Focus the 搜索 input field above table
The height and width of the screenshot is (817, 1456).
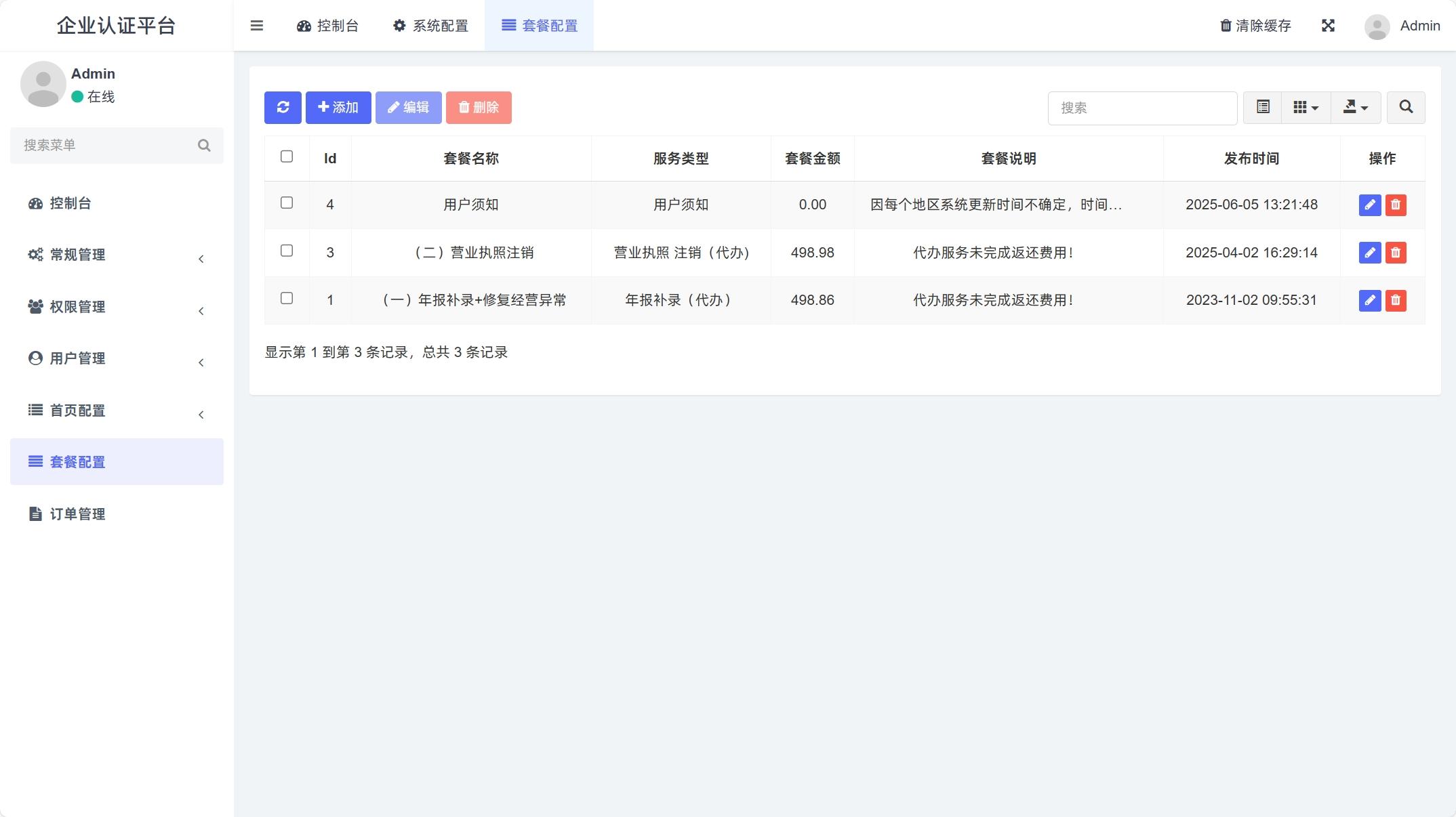click(1141, 108)
